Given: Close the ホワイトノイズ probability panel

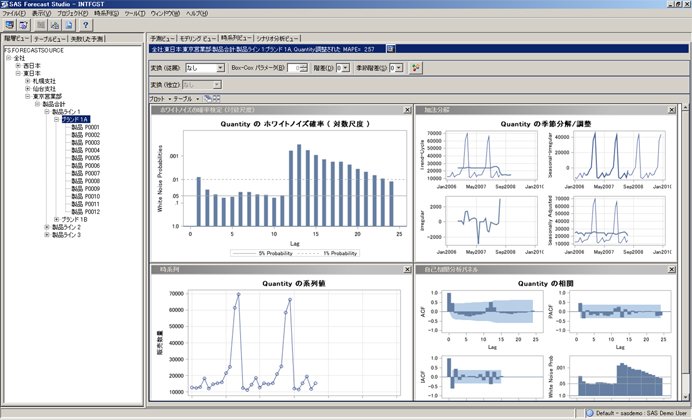Looking at the screenshot, I should [x=407, y=110].
